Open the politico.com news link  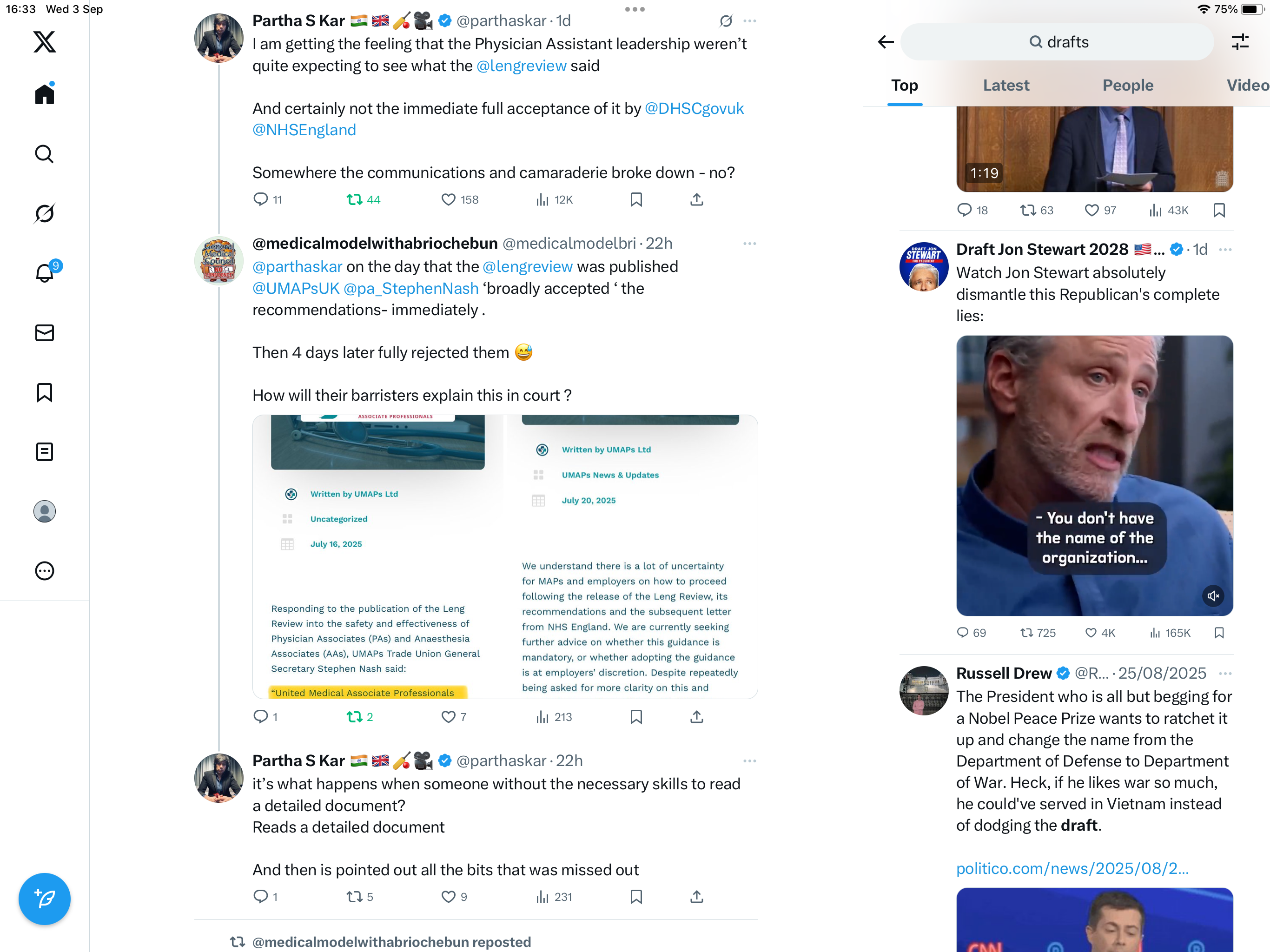click(x=1072, y=869)
